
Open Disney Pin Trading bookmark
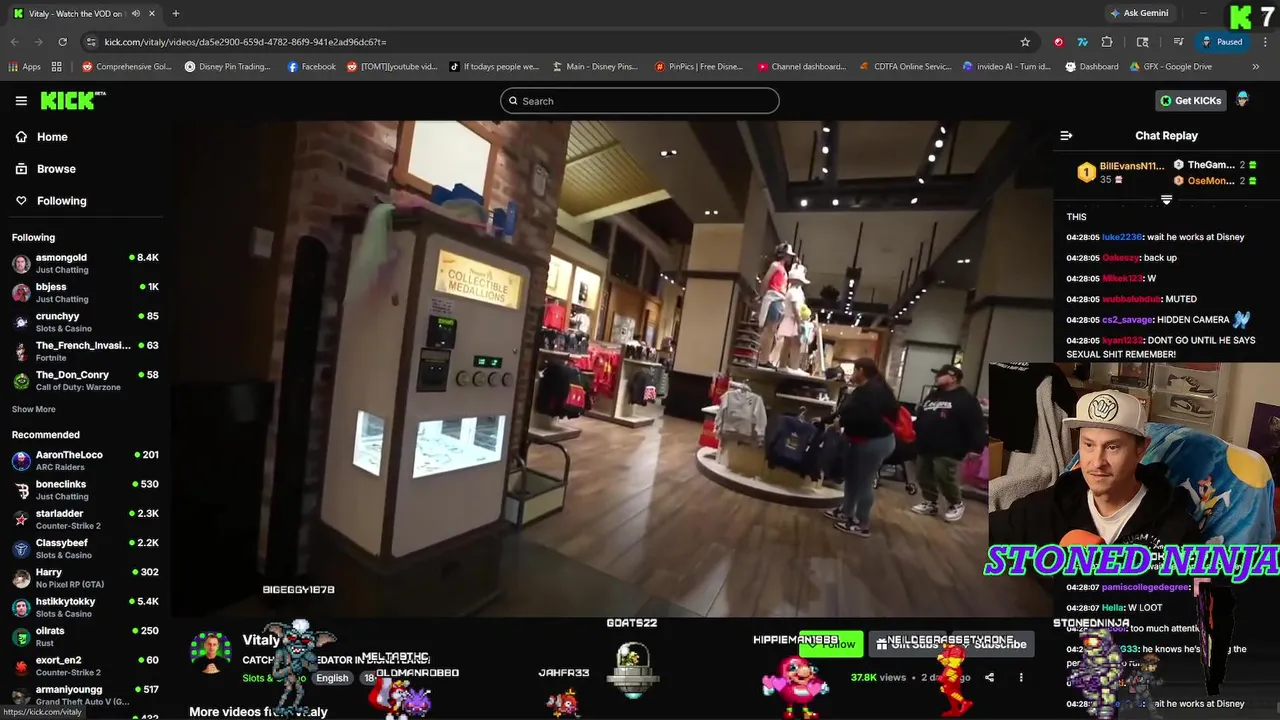coord(227,67)
